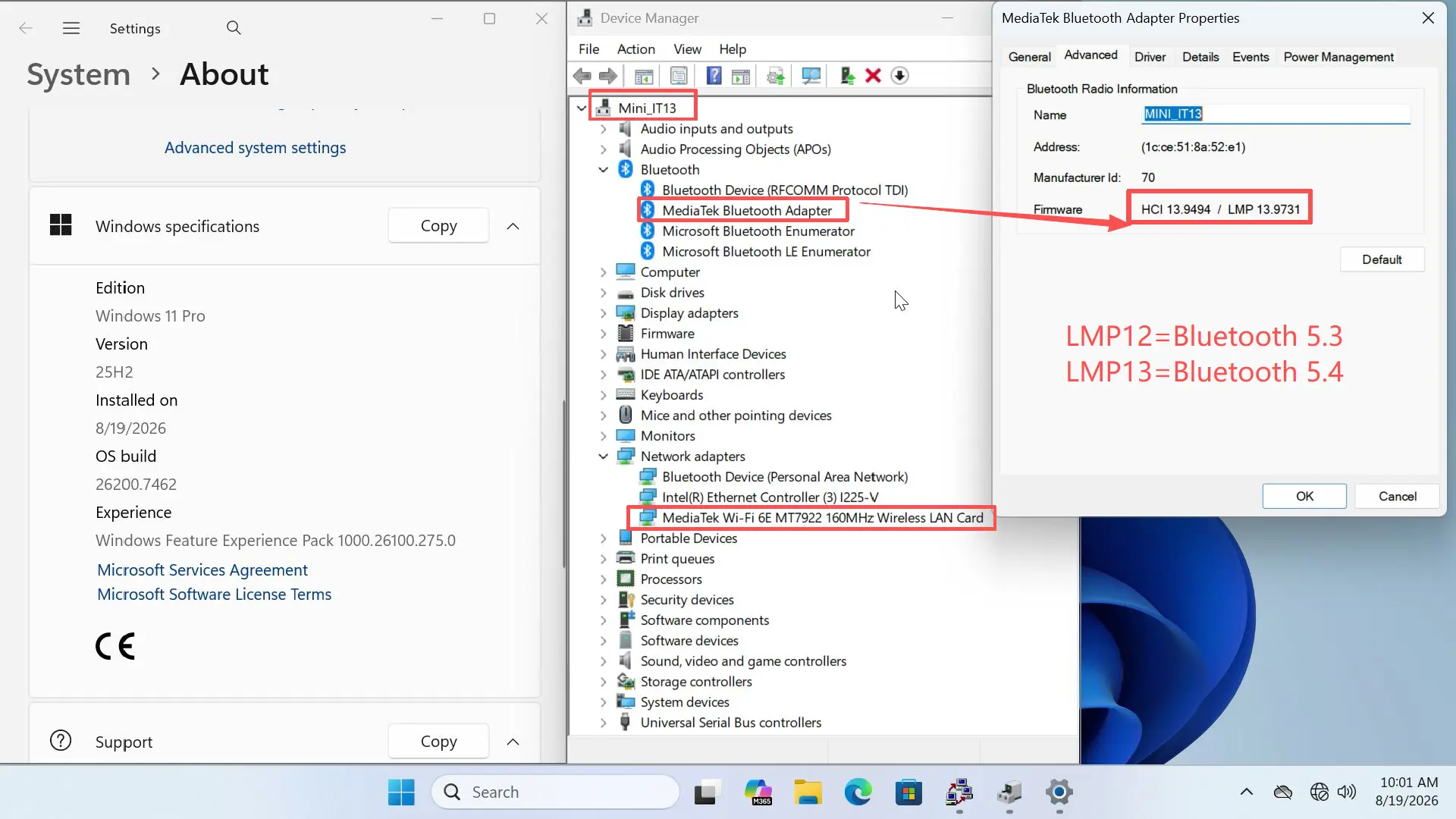The height and width of the screenshot is (819, 1456).
Task: Open Microsoft Services Agreement link
Action: coord(202,570)
